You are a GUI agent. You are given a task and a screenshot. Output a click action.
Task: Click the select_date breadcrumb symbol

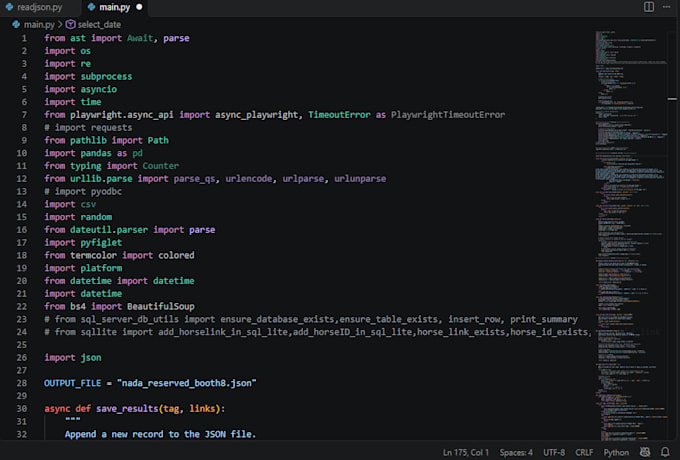(99, 25)
